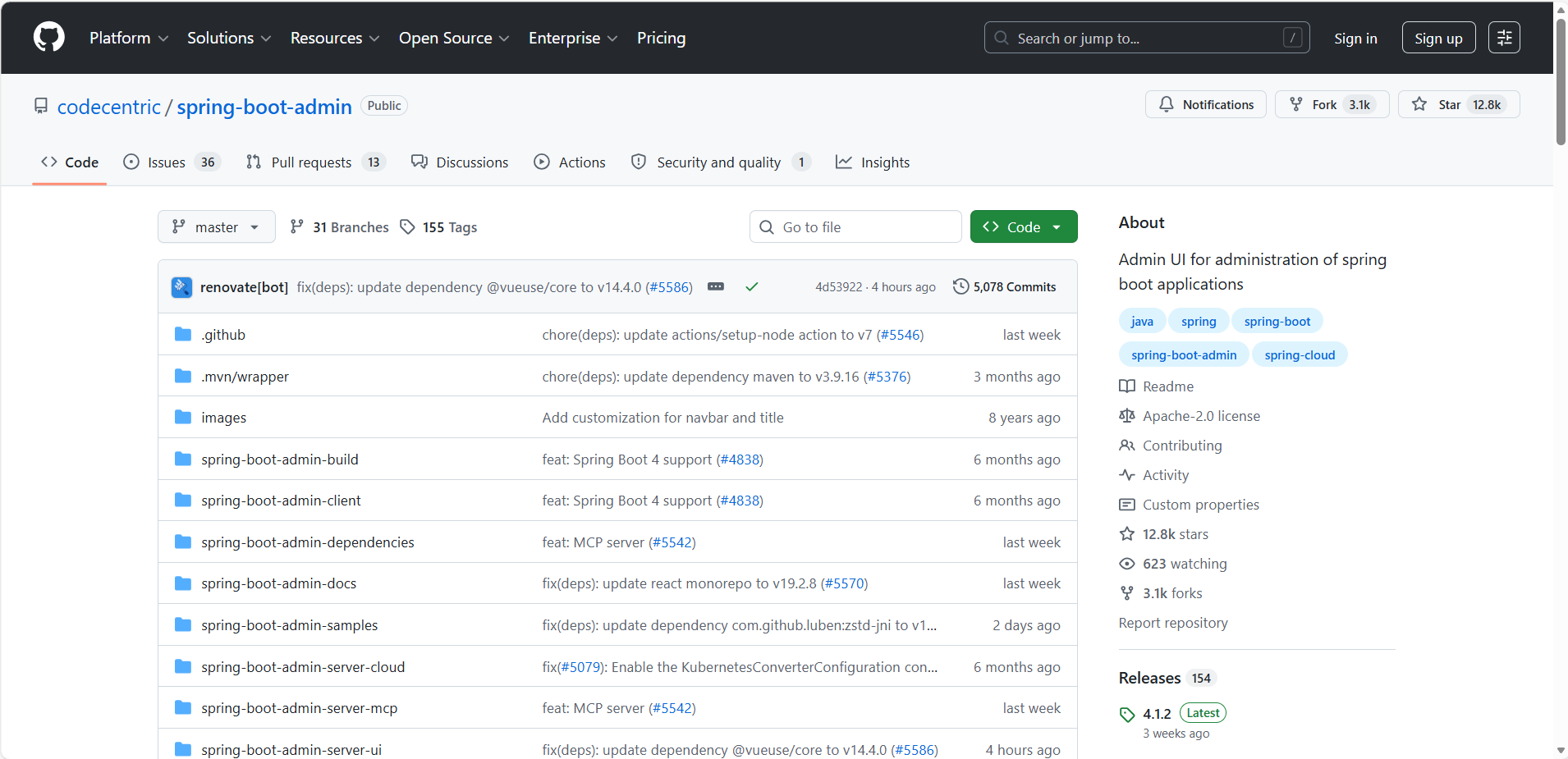Click the renovate[bot] avatar
Screen dimensions: 1568x759
(181, 287)
